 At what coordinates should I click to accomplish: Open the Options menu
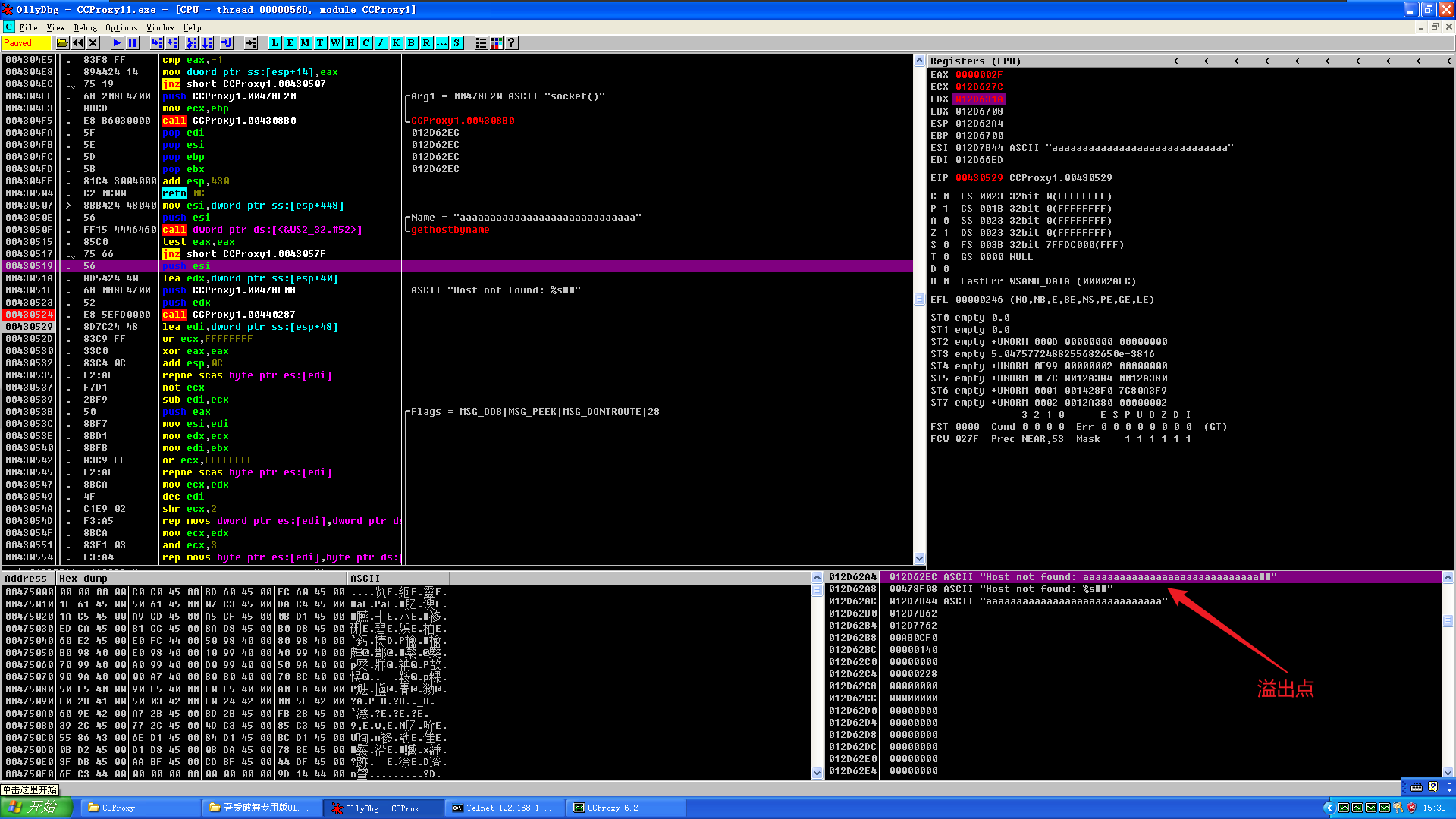point(121,27)
